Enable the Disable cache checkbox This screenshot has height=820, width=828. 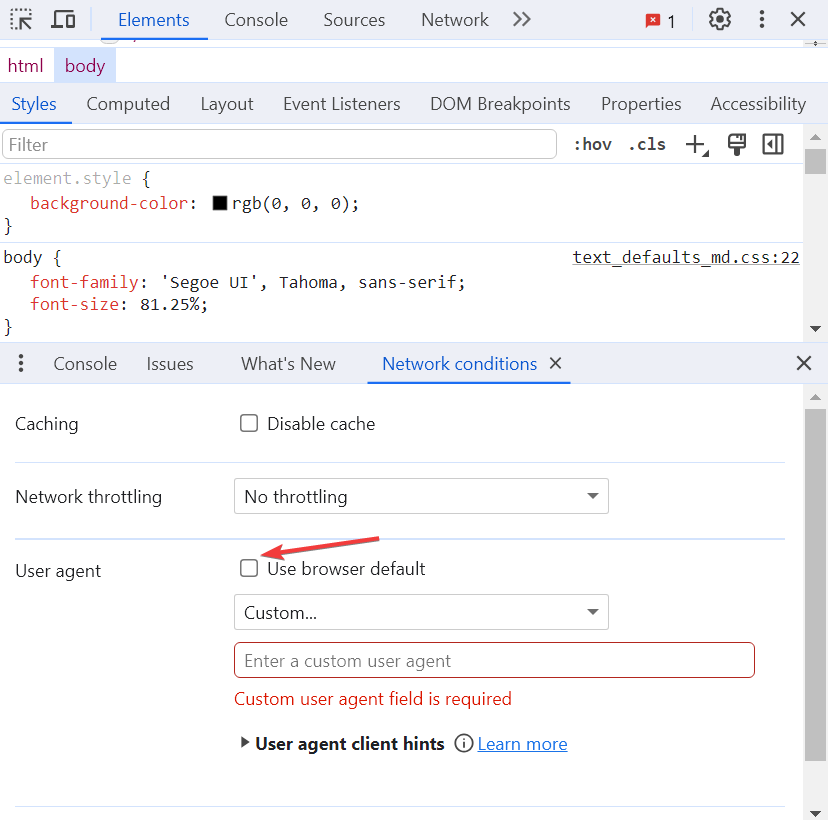tap(249, 423)
